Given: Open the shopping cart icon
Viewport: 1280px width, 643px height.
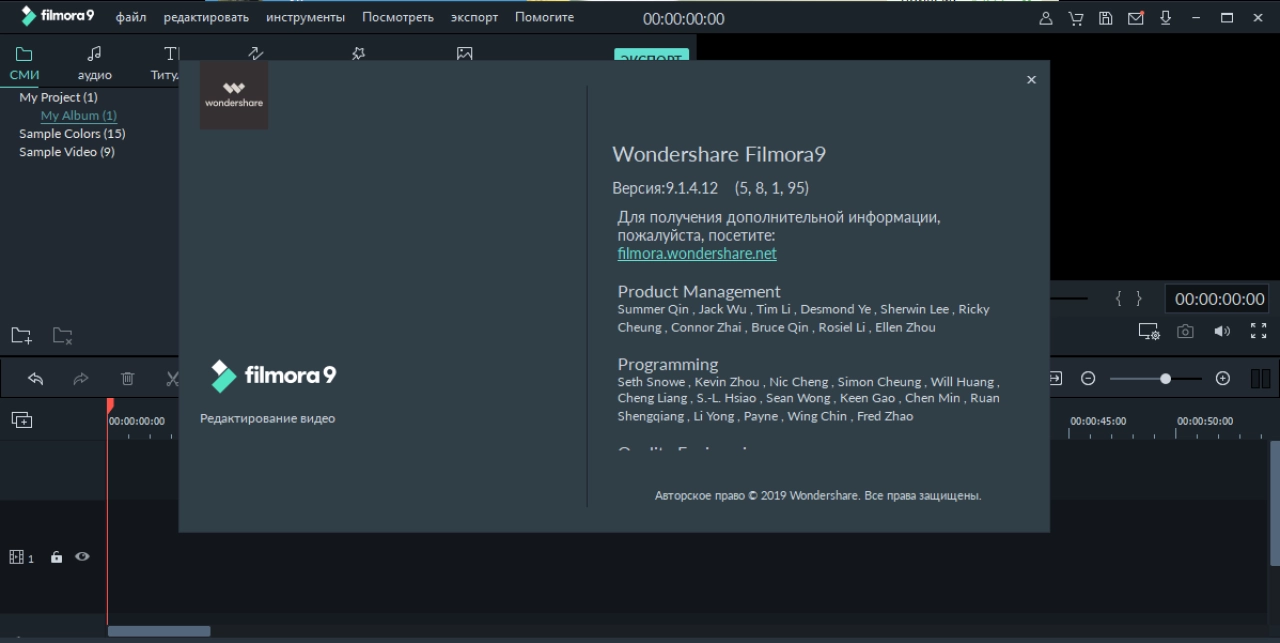Looking at the screenshot, I should [x=1076, y=18].
